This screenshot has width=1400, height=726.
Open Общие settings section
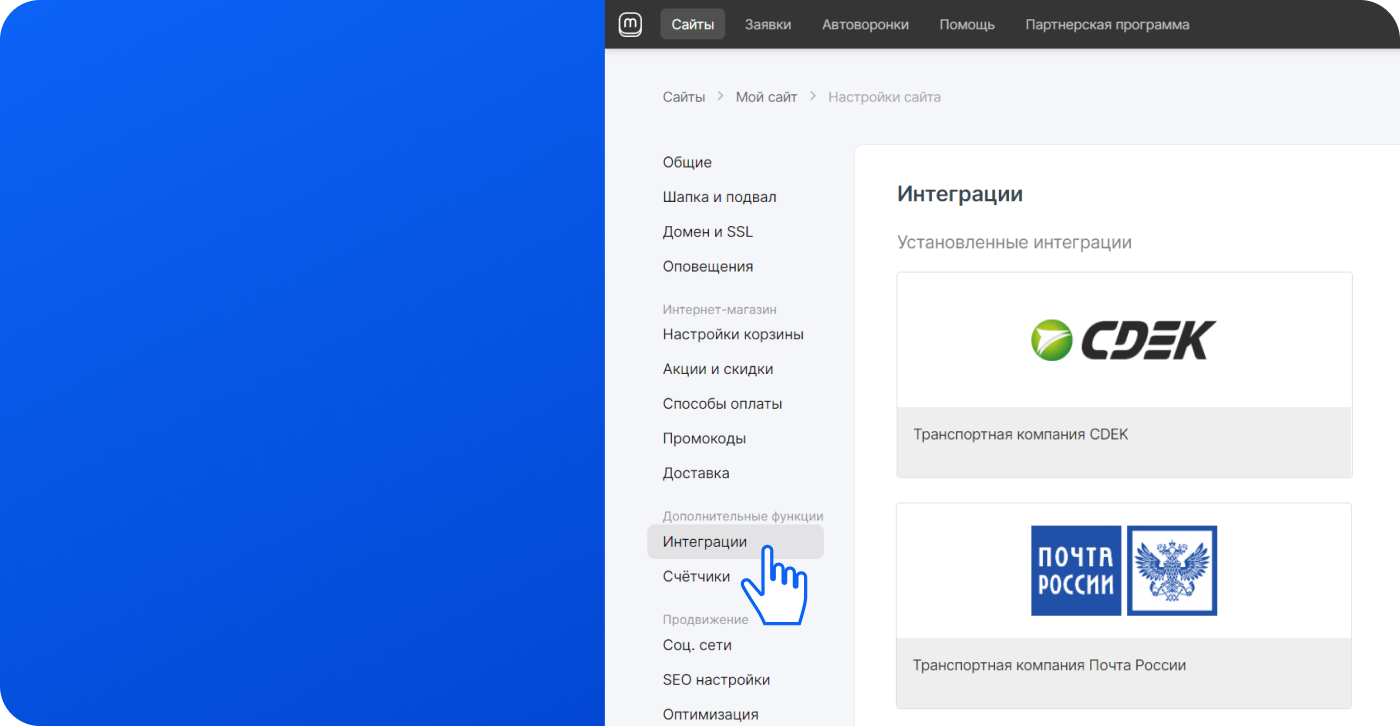coord(687,162)
